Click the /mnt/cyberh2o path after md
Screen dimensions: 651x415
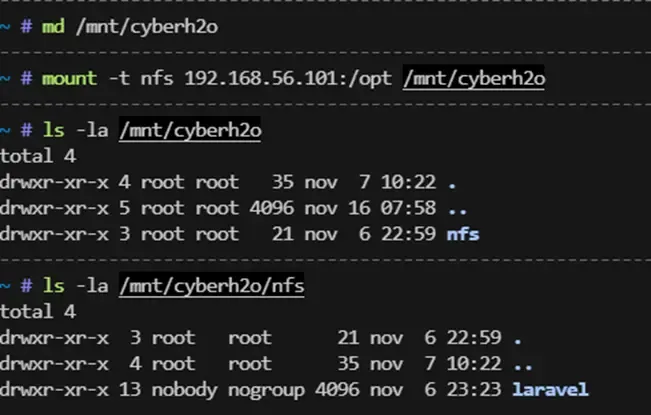click(143, 27)
